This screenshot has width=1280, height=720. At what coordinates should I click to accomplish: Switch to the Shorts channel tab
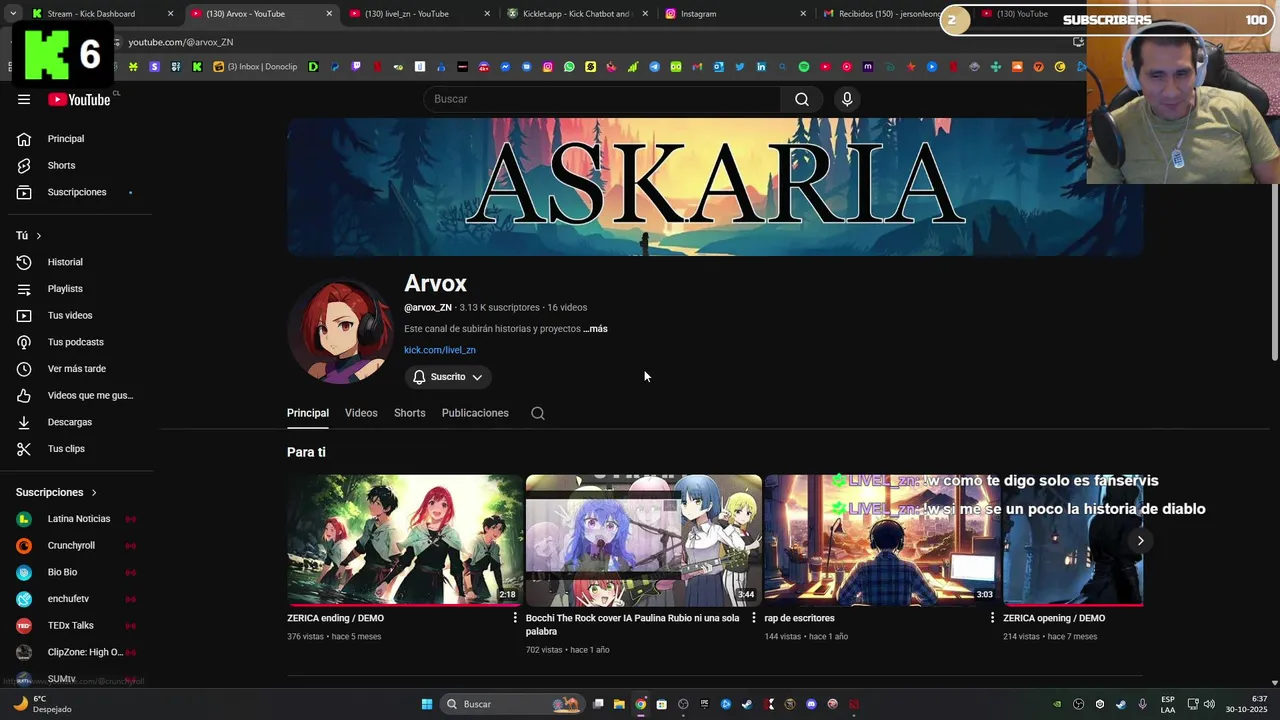tap(410, 413)
